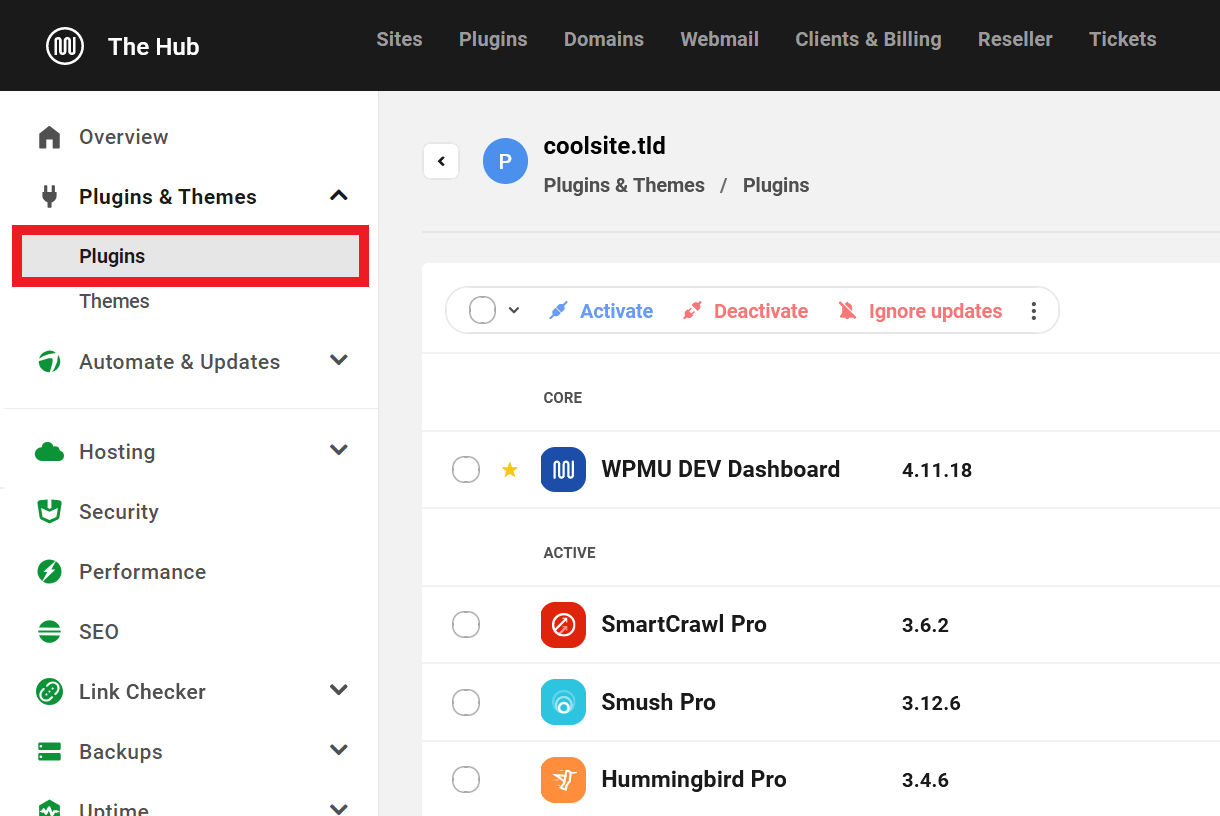Click the Automate & Updates icon
This screenshot has height=816, width=1220.
pyautogui.click(x=49, y=362)
